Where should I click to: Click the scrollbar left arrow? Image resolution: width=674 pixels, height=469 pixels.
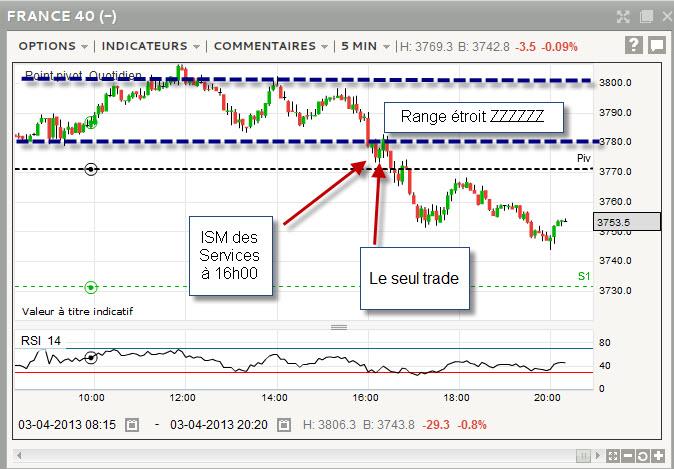(x=18, y=456)
